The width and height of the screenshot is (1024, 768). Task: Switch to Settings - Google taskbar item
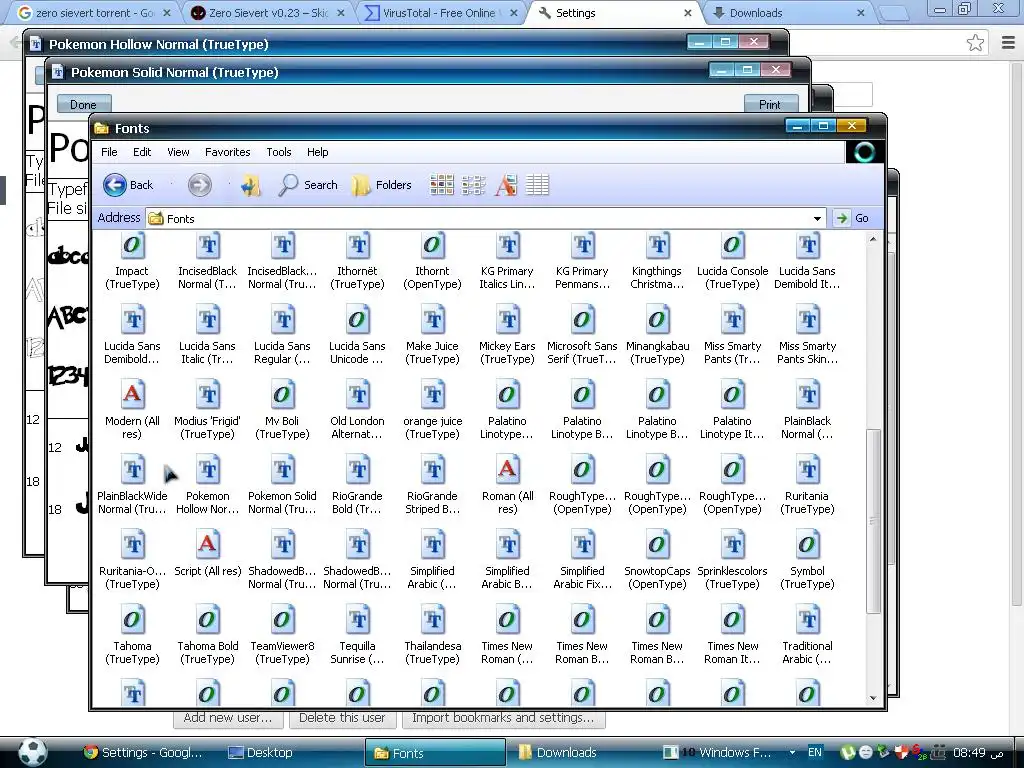(144, 753)
